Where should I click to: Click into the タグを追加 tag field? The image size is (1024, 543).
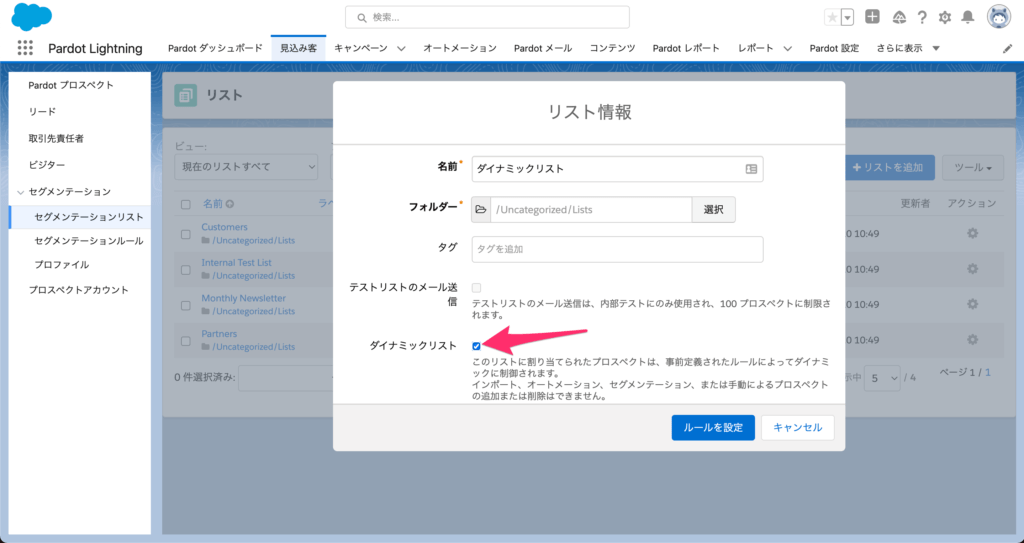pyautogui.click(x=617, y=250)
